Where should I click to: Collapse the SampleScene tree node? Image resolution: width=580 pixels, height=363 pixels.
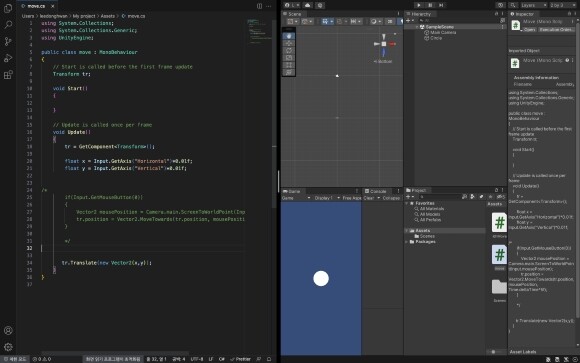pos(417,27)
